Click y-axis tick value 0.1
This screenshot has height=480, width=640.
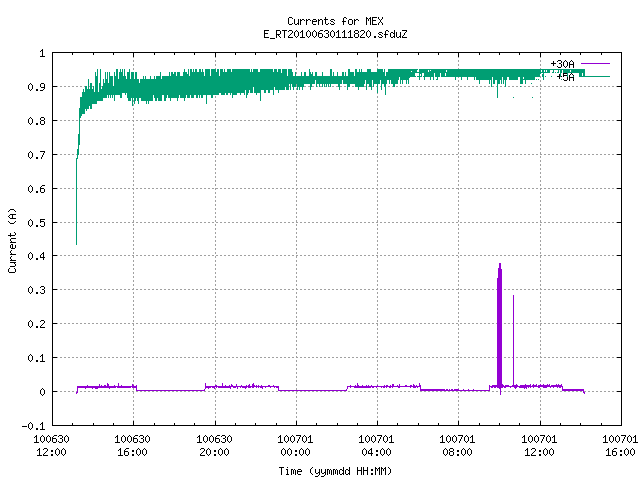[x=36, y=358]
